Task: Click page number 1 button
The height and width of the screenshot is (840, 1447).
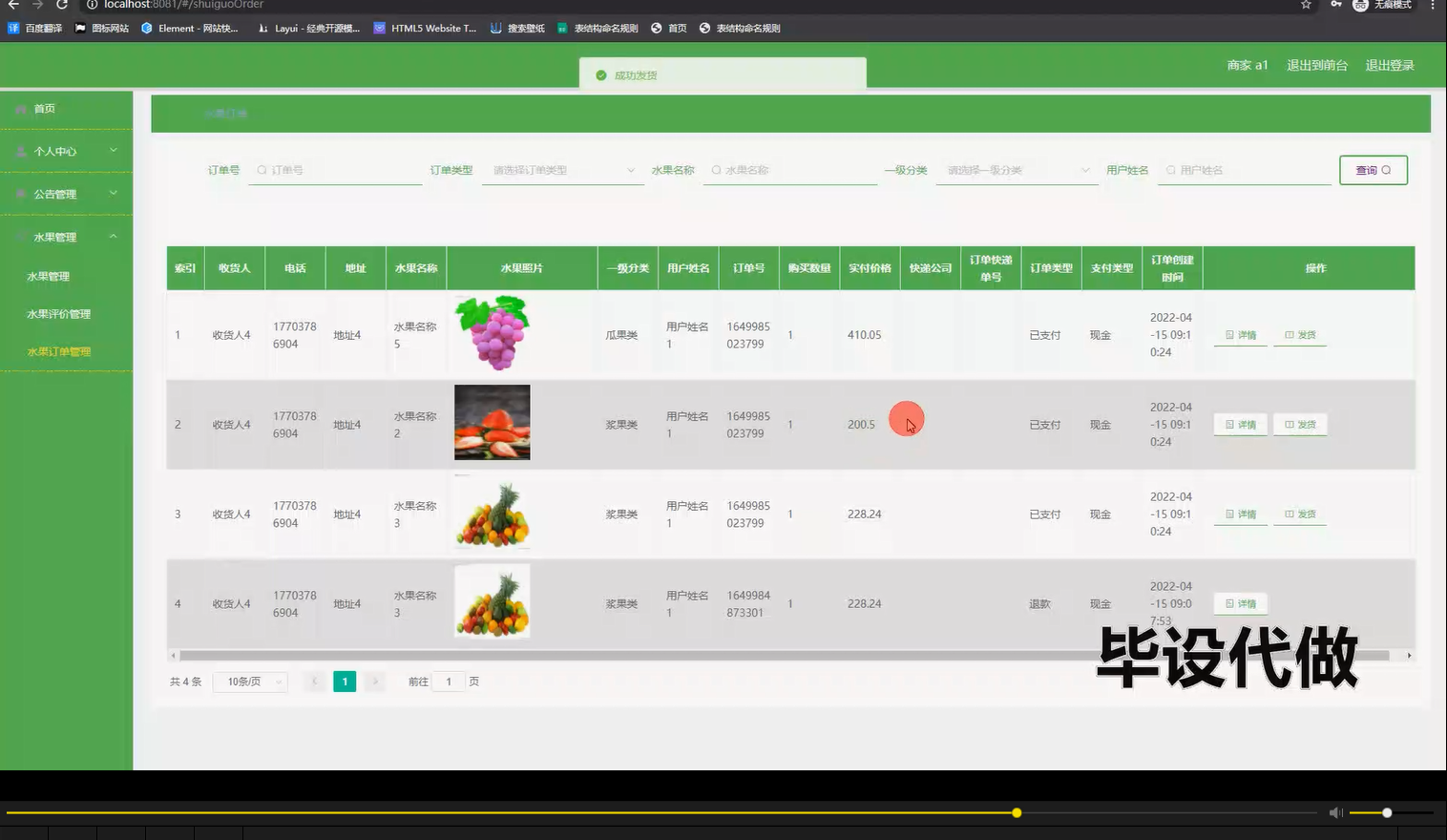Action: pos(345,682)
